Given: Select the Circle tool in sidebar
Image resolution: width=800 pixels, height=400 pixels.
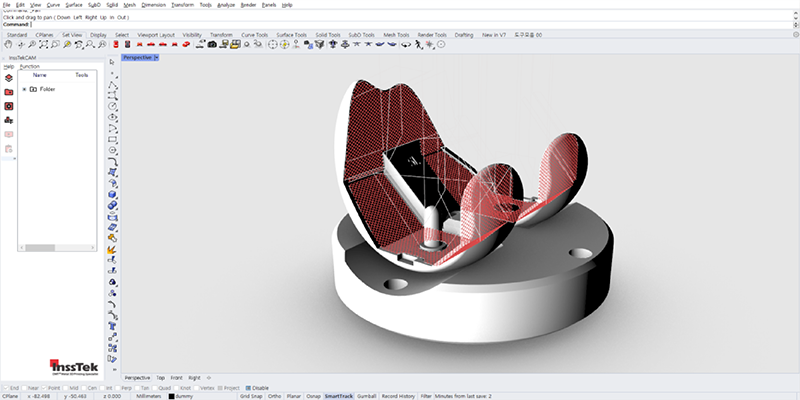Looking at the screenshot, I should (x=113, y=106).
